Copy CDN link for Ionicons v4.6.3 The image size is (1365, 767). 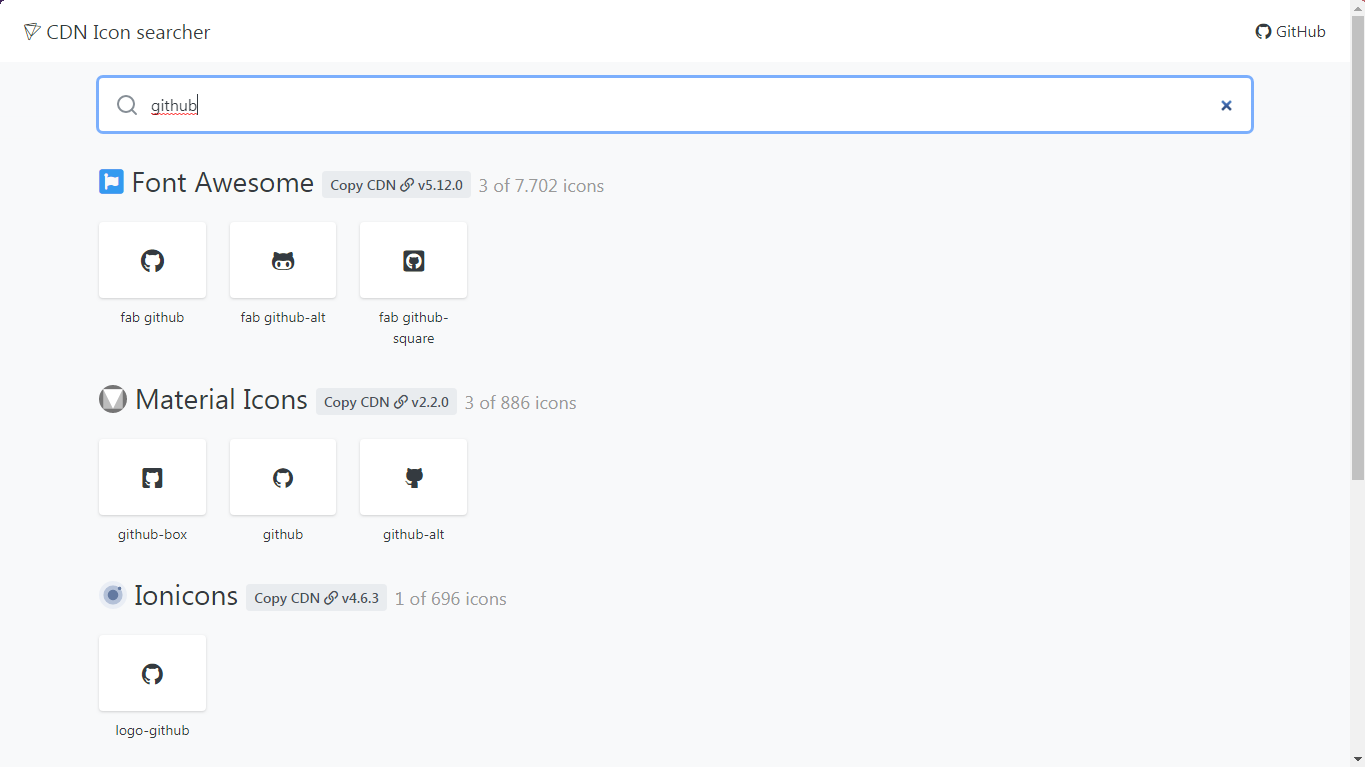[316, 598]
